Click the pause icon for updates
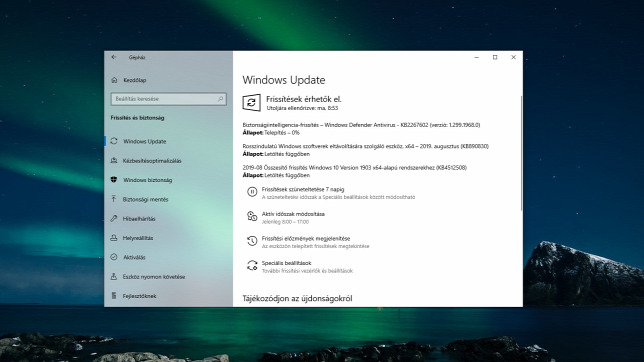Viewport: 644px width, 362px height. tap(252, 192)
